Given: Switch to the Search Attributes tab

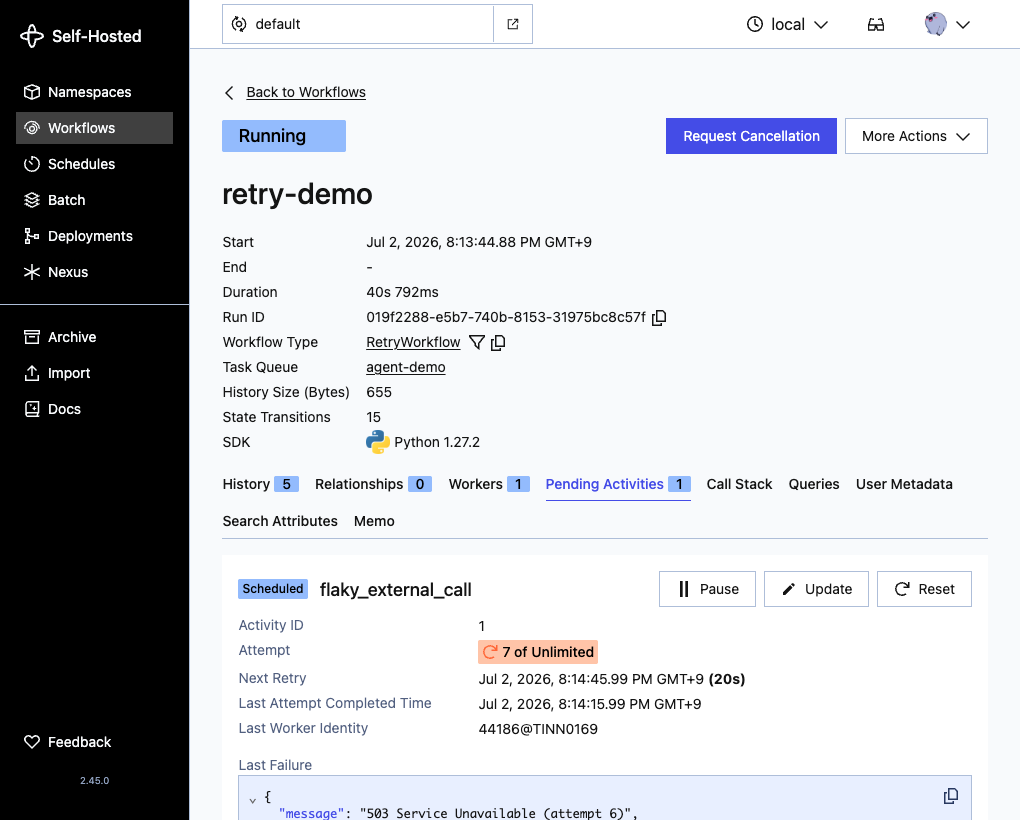Looking at the screenshot, I should point(280,522).
